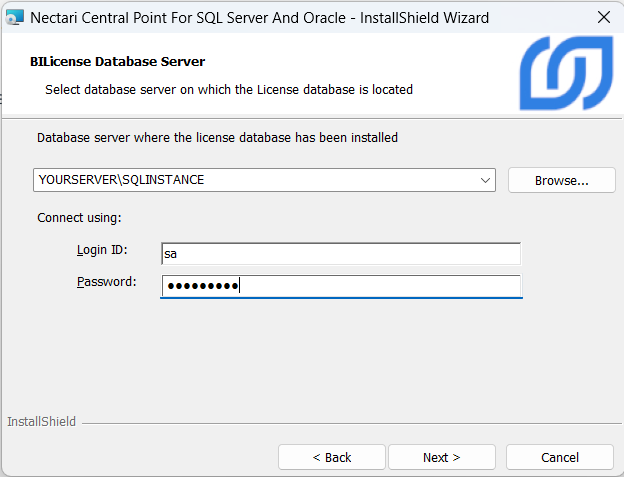The image size is (624, 477).
Task: Click the InstallShield label at bottom
Action: [x=41, y=422]
